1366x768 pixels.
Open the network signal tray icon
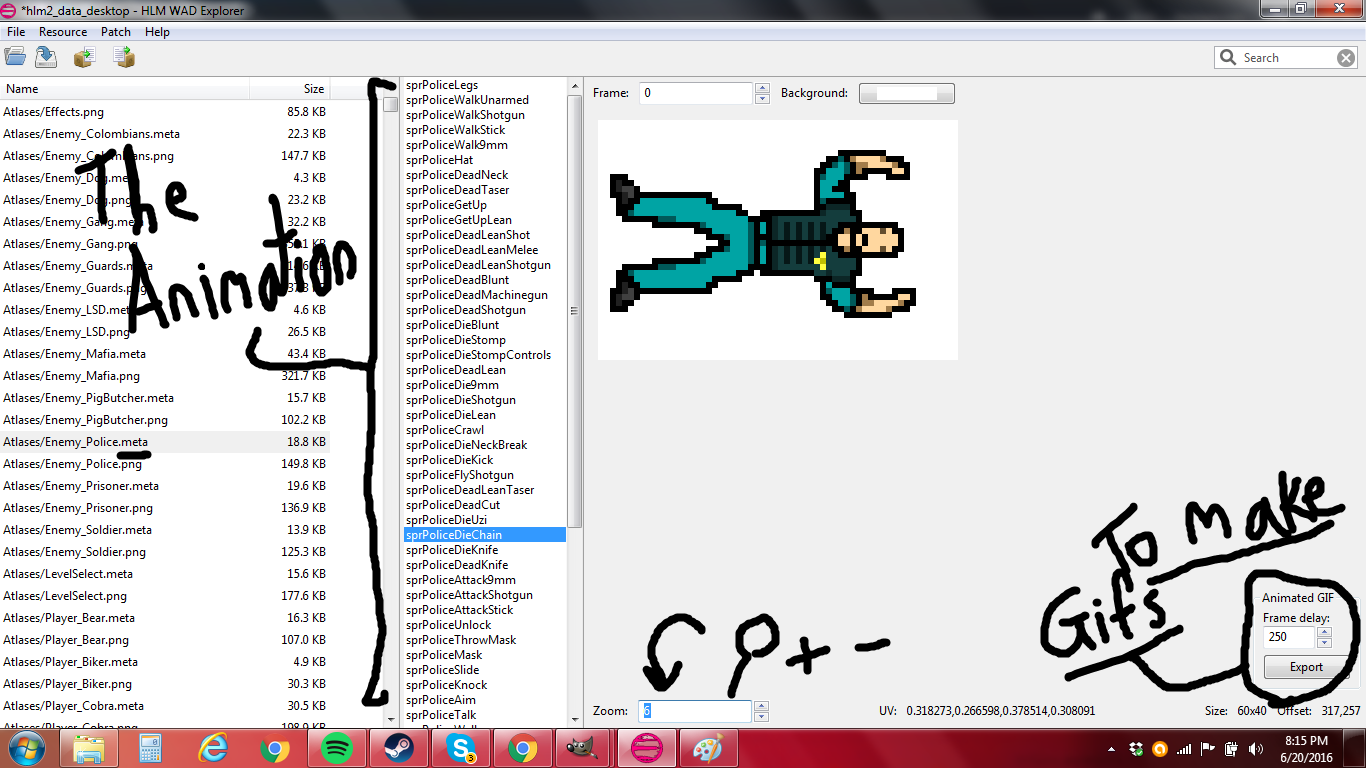(x=1184, y=748)
